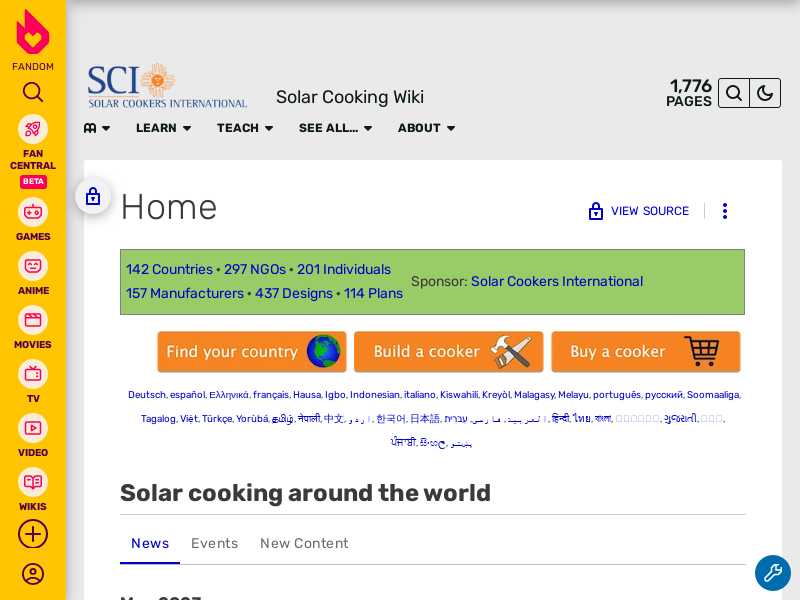
Task: Toggle dark mode with moon icon
Action: coord(765,93)
